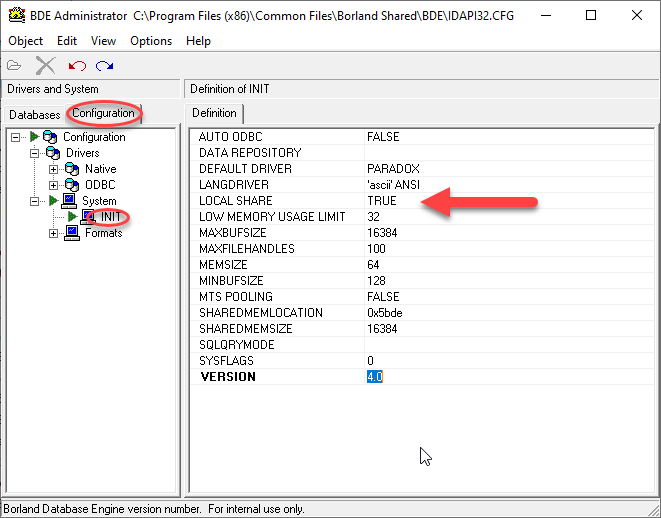Click the AUTO ODBC value FALSE
This screenshot has height=518, width=661.
pos(383,137)
